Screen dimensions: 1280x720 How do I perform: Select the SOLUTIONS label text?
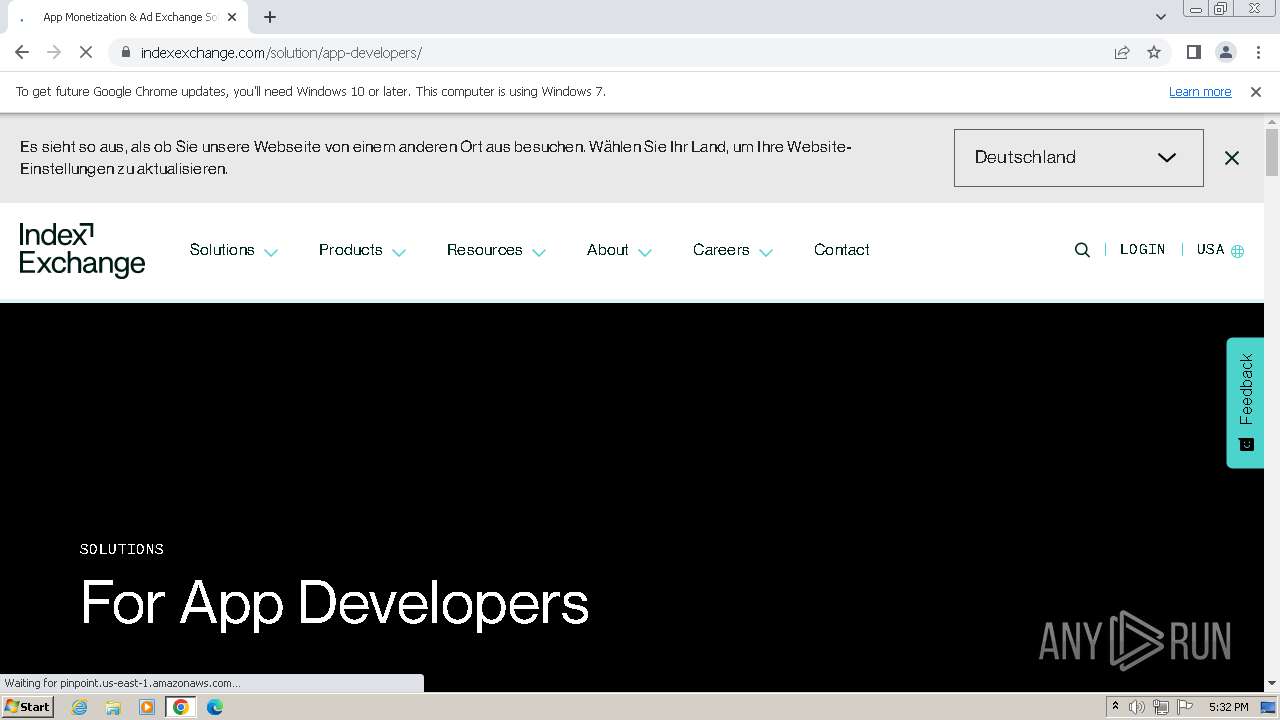click(122, 549)
